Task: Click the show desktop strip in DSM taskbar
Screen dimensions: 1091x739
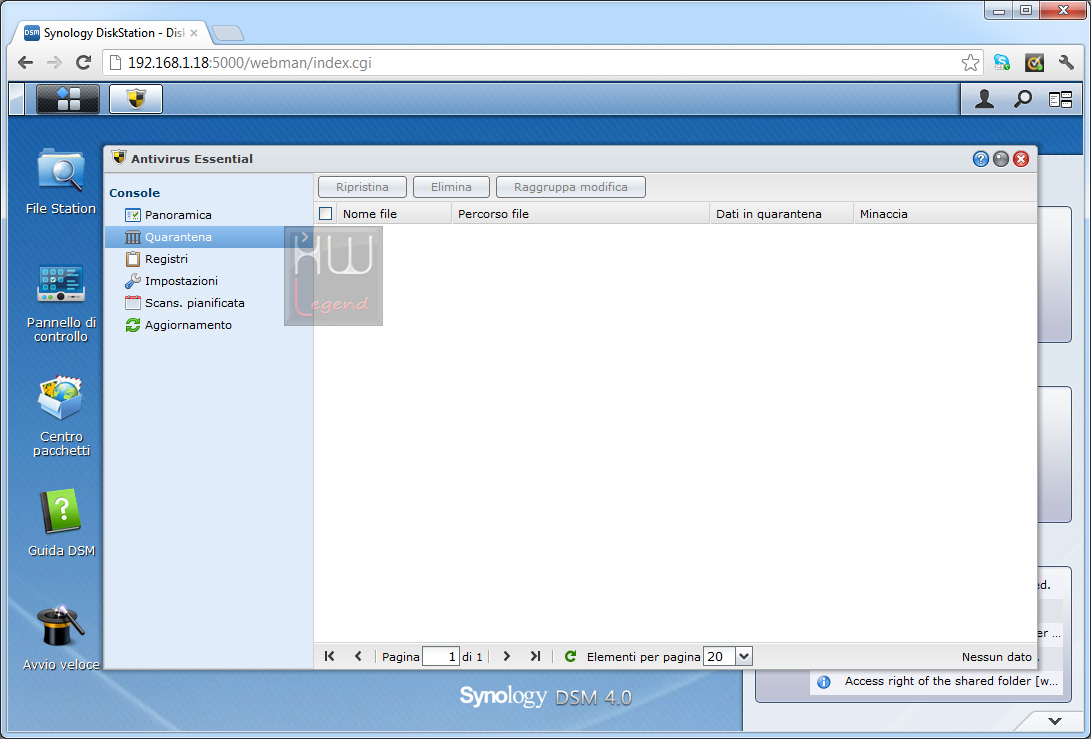Action: tap(17, 99)
